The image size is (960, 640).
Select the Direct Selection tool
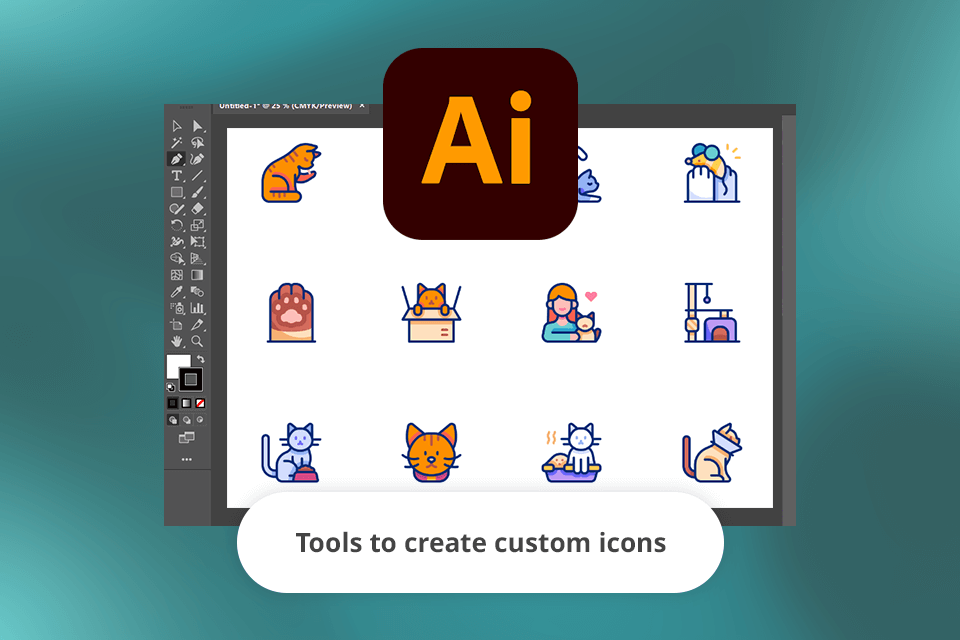tap(197, 126)
